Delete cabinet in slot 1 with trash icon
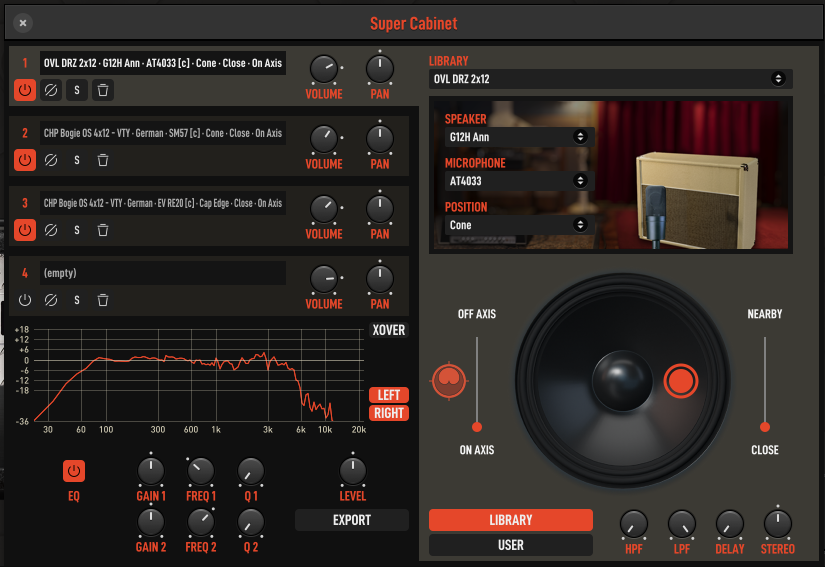The width and height of the screenshot is (825, 567). [103, 90]
